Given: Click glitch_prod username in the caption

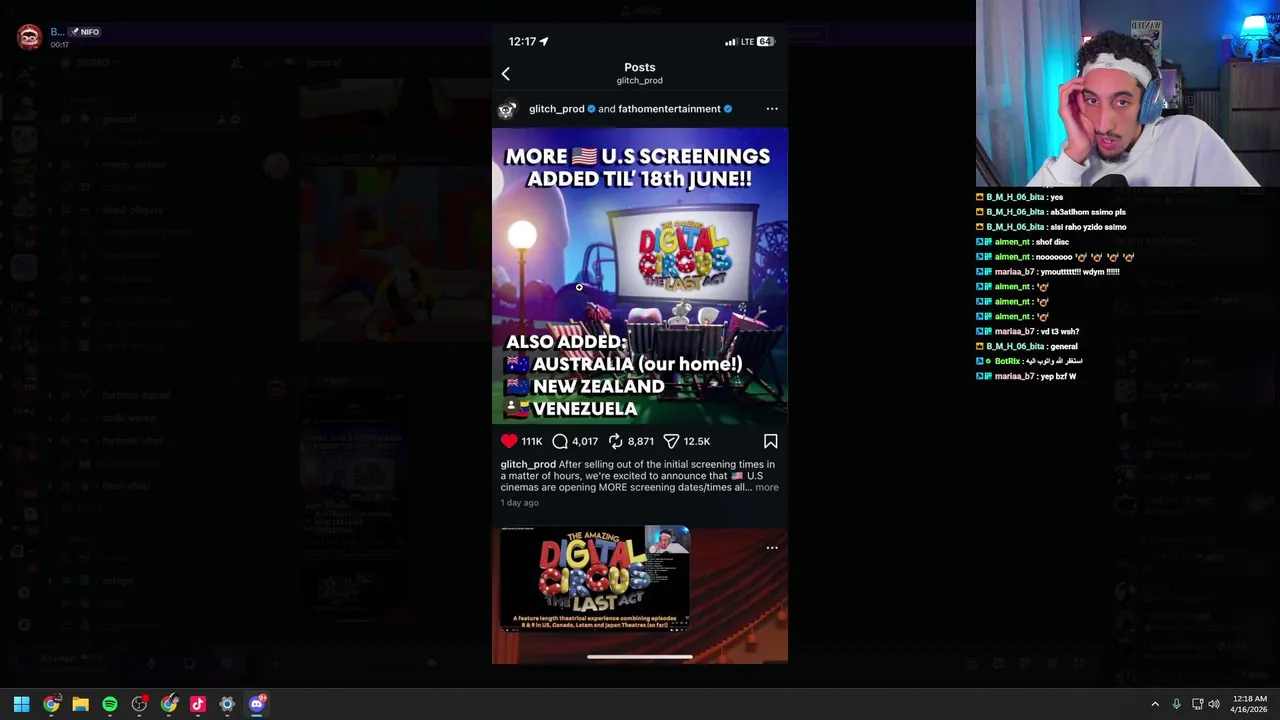Looking at the screenshot, I should point(528,464).
